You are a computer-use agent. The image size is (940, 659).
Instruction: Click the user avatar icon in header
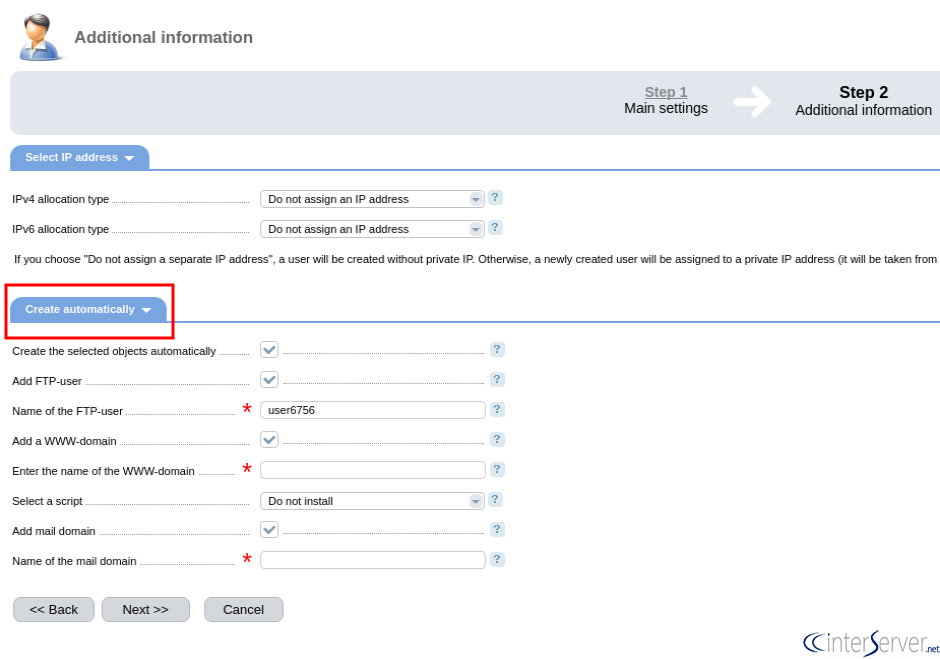click(40, 37)
